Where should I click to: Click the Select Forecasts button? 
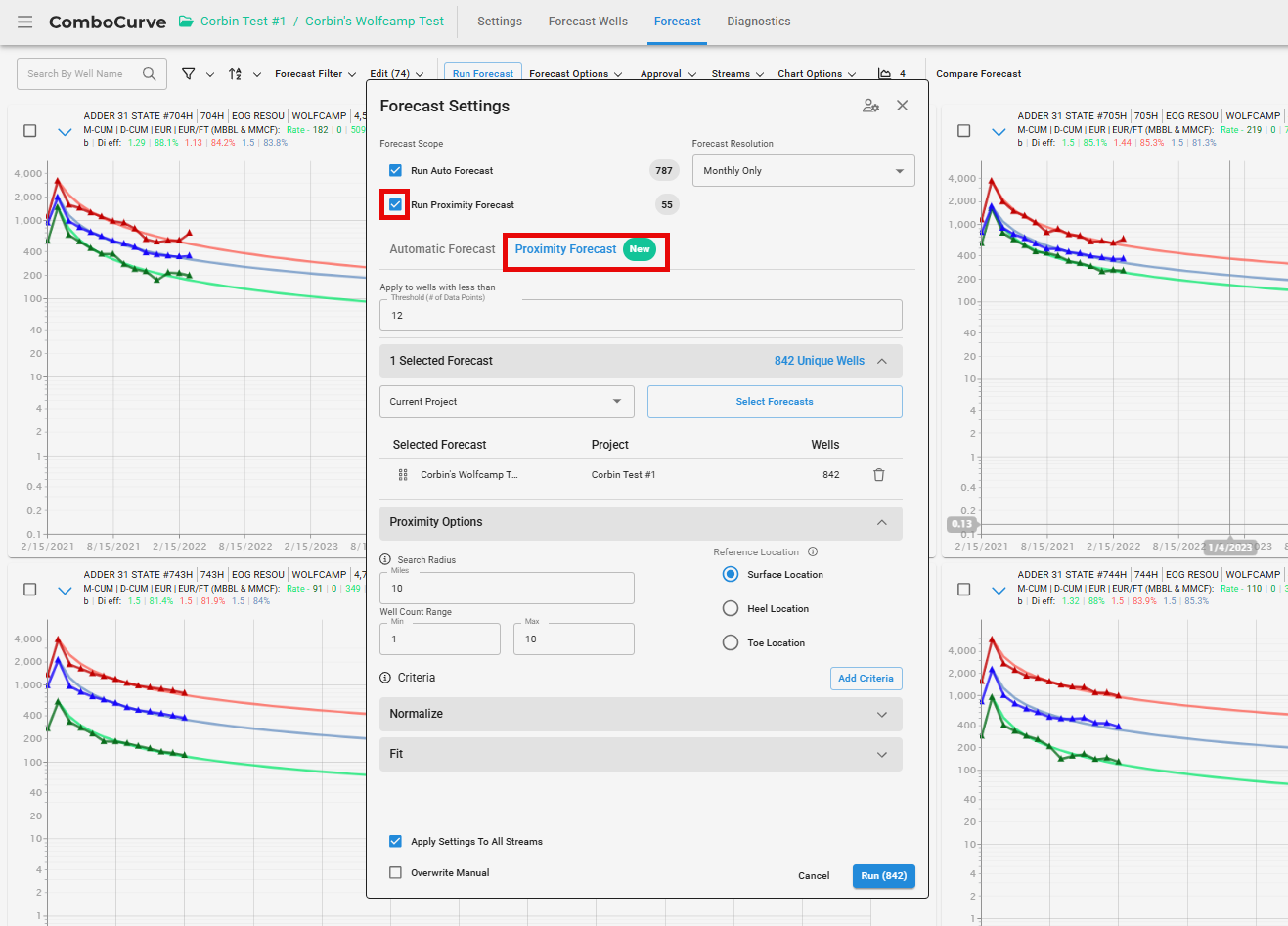coord(775,401)
